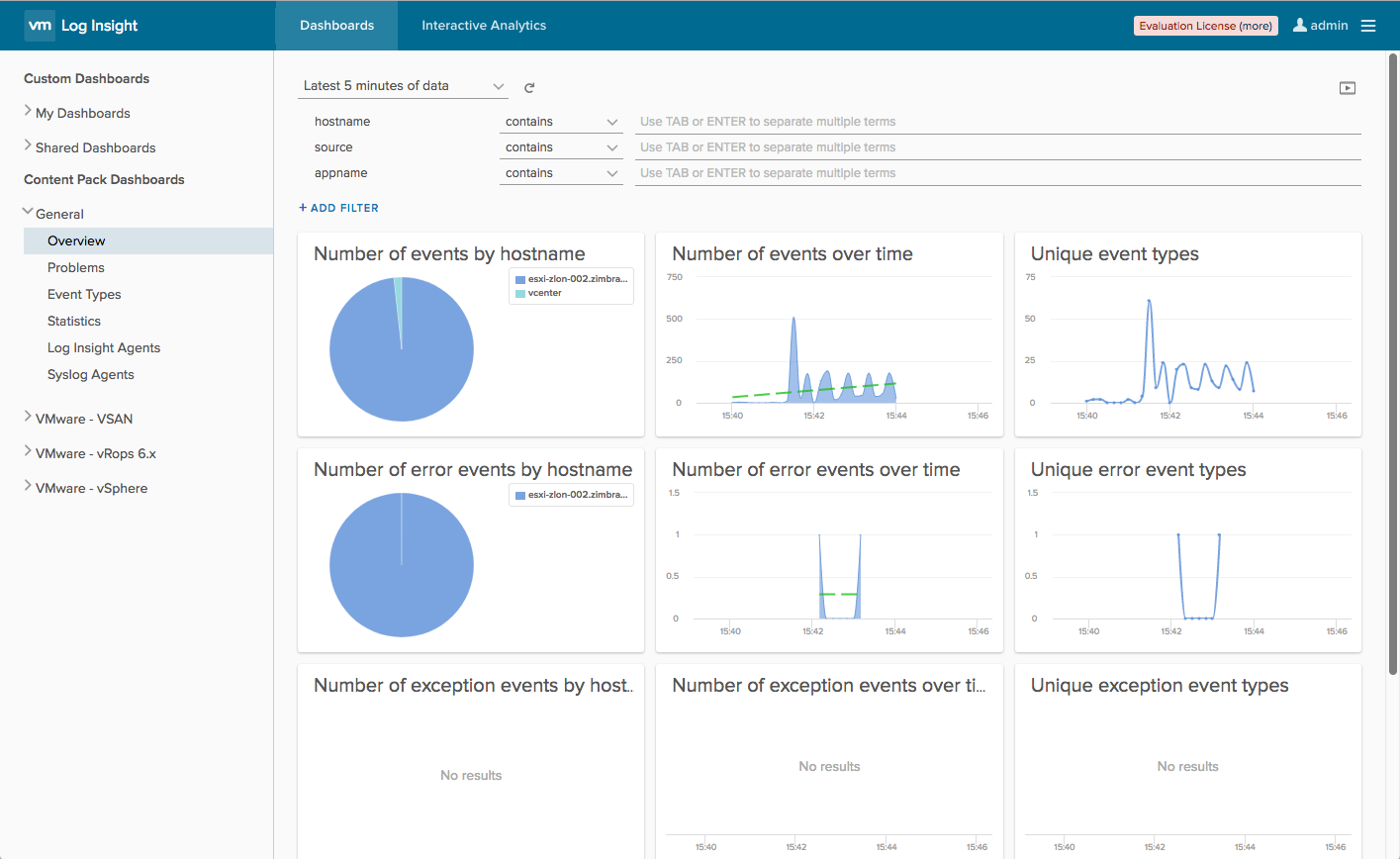The image size is (1400, 859).
Task: Click the source filter text field
Action: tap(997, 147)
